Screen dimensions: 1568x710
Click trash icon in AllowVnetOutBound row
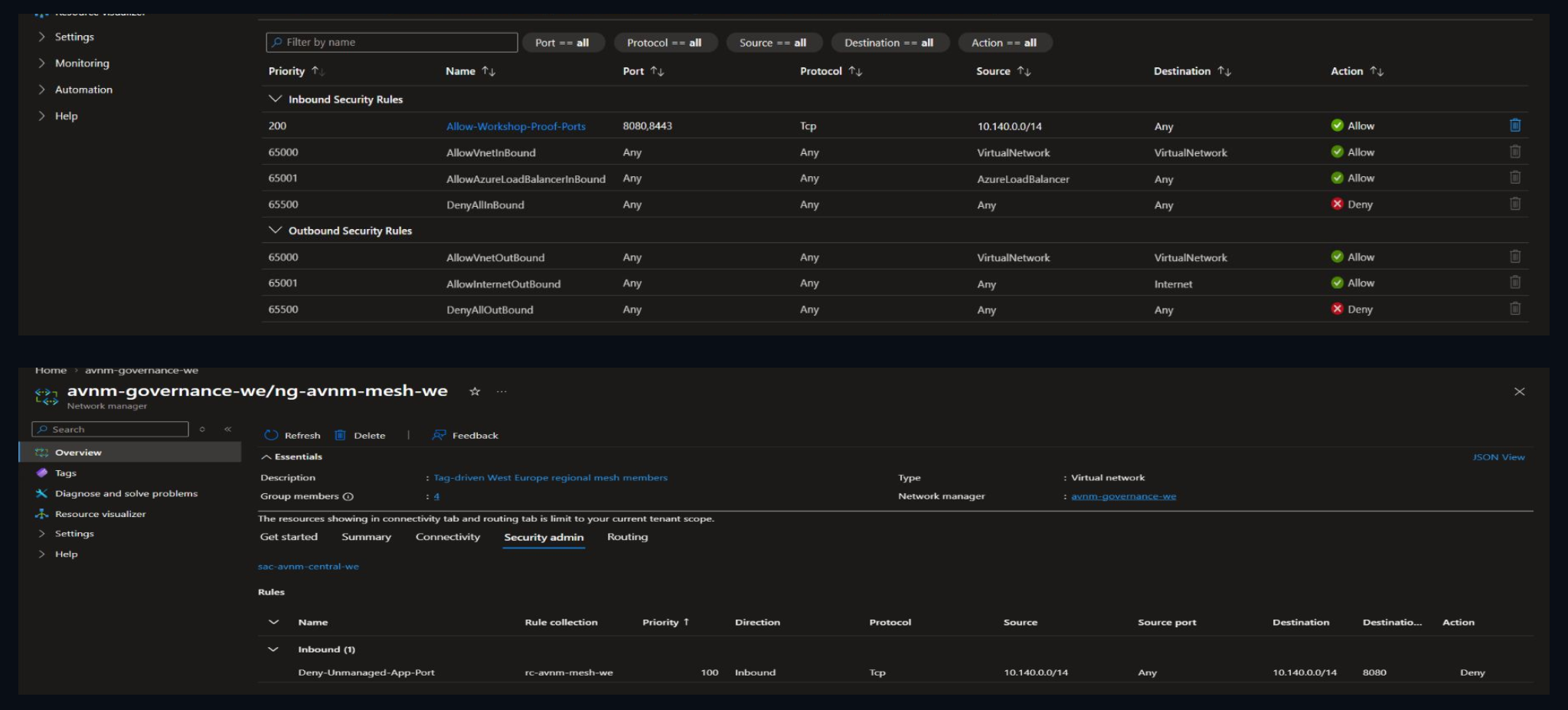click(1514, 257)
